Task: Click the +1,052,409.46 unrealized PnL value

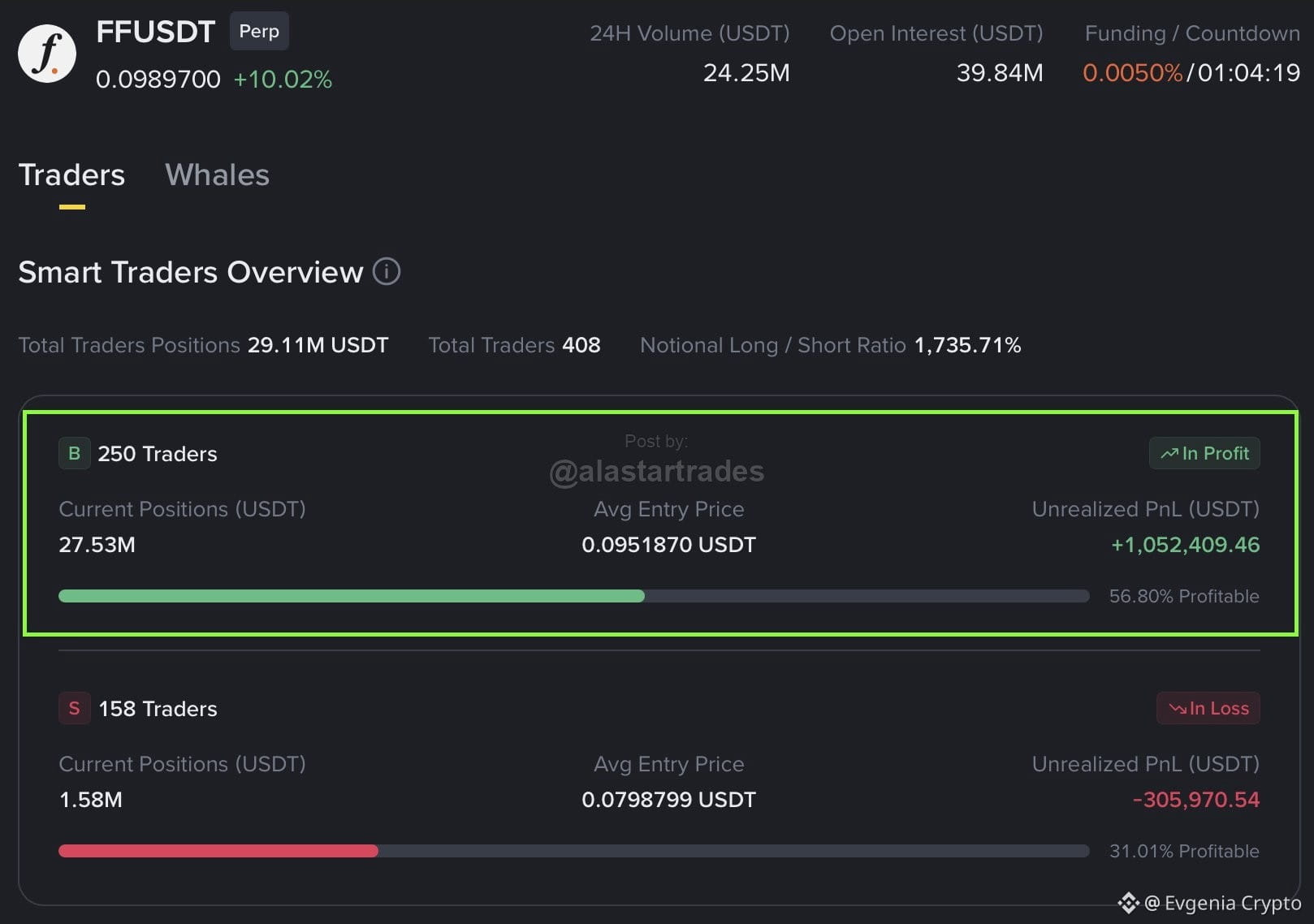Action: pyautogui.click(x=1185, y=544)
